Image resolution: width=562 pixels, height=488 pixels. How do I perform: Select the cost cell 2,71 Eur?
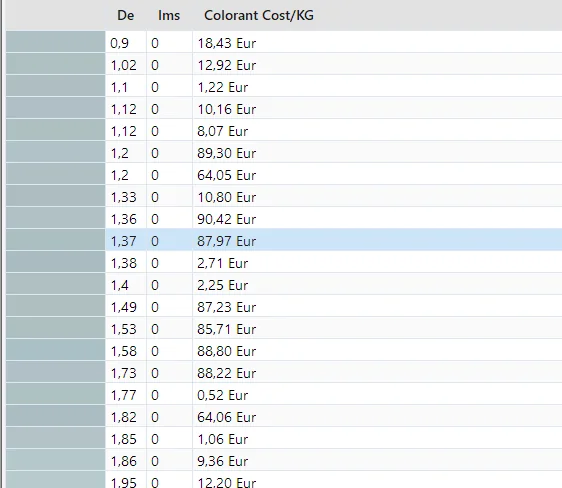click(223, 263)
